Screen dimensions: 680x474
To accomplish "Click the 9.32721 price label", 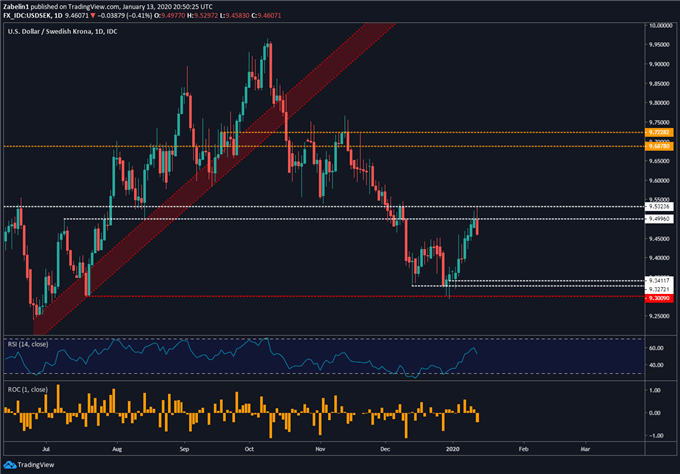I will (x=659, y=289).
